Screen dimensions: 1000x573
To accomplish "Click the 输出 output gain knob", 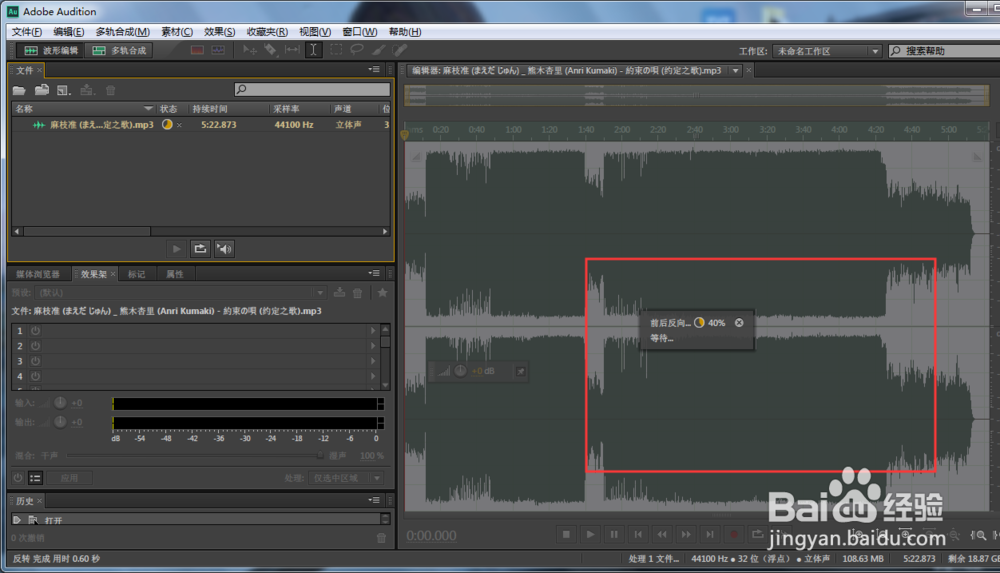I will point(60,422).
